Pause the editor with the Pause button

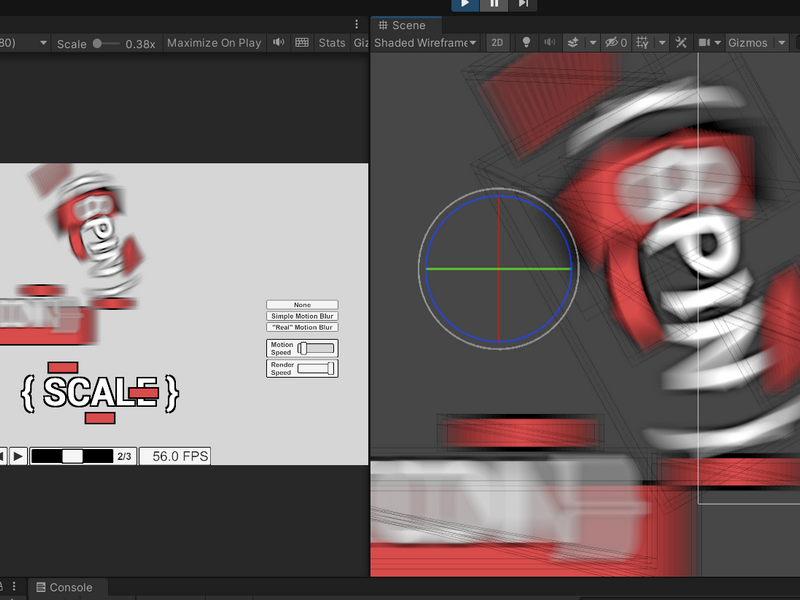point(494,4)
